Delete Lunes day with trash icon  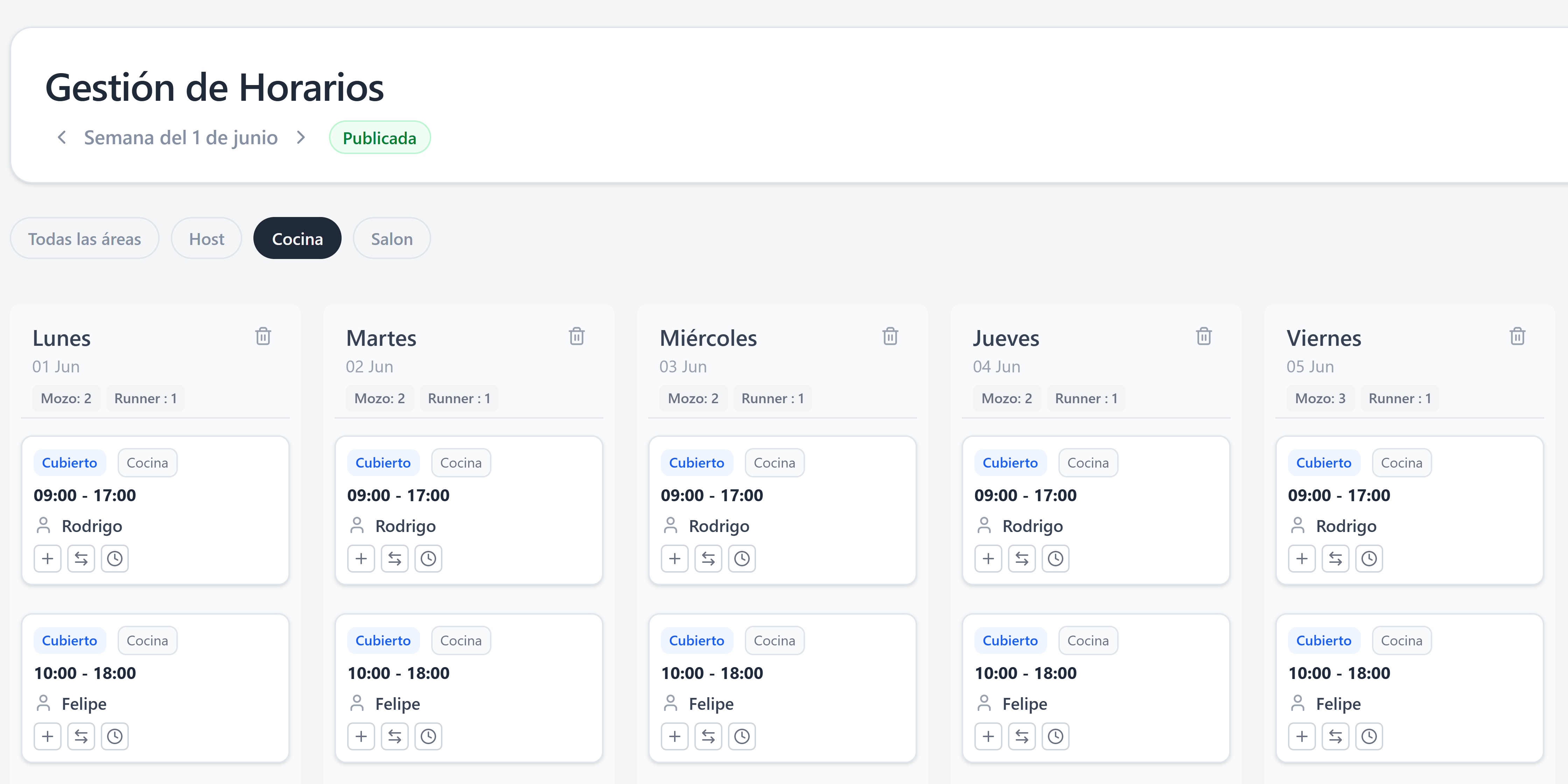click(x=263, y=336)
